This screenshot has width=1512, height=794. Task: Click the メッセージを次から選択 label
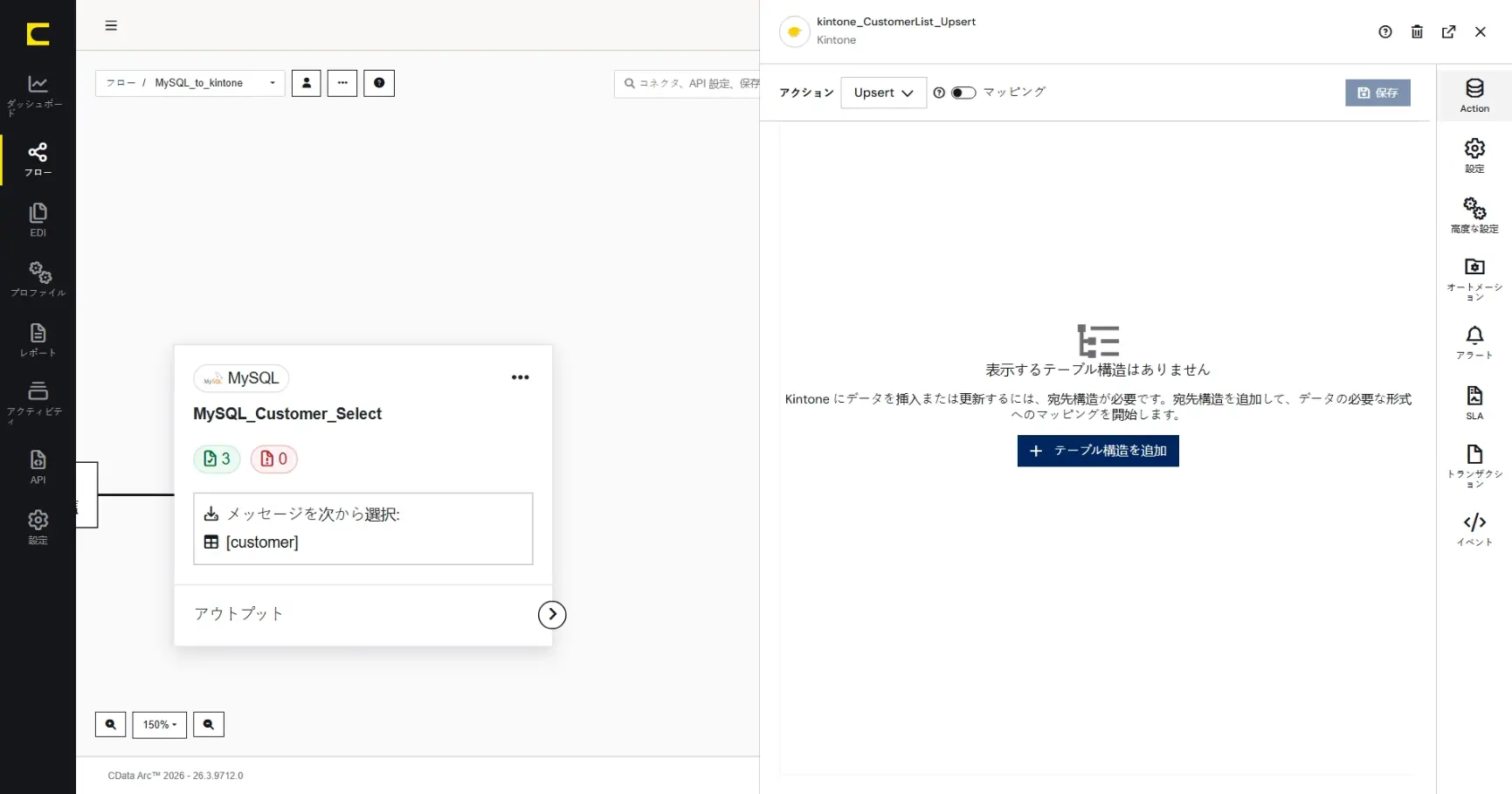pyautogui.click(x=313, y=514)
